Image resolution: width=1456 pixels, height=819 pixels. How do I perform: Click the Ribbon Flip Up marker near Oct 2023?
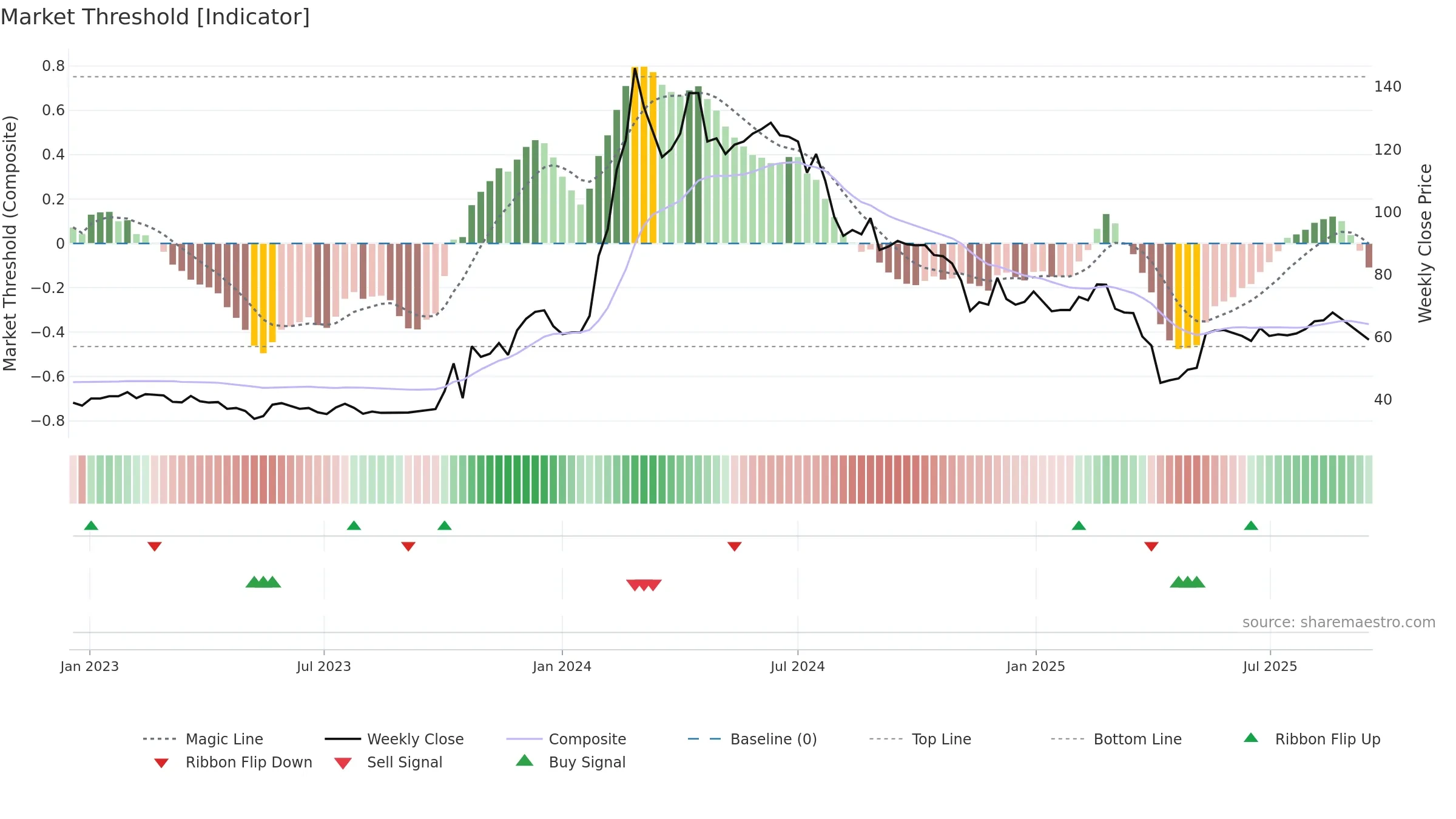click(445, 525)
